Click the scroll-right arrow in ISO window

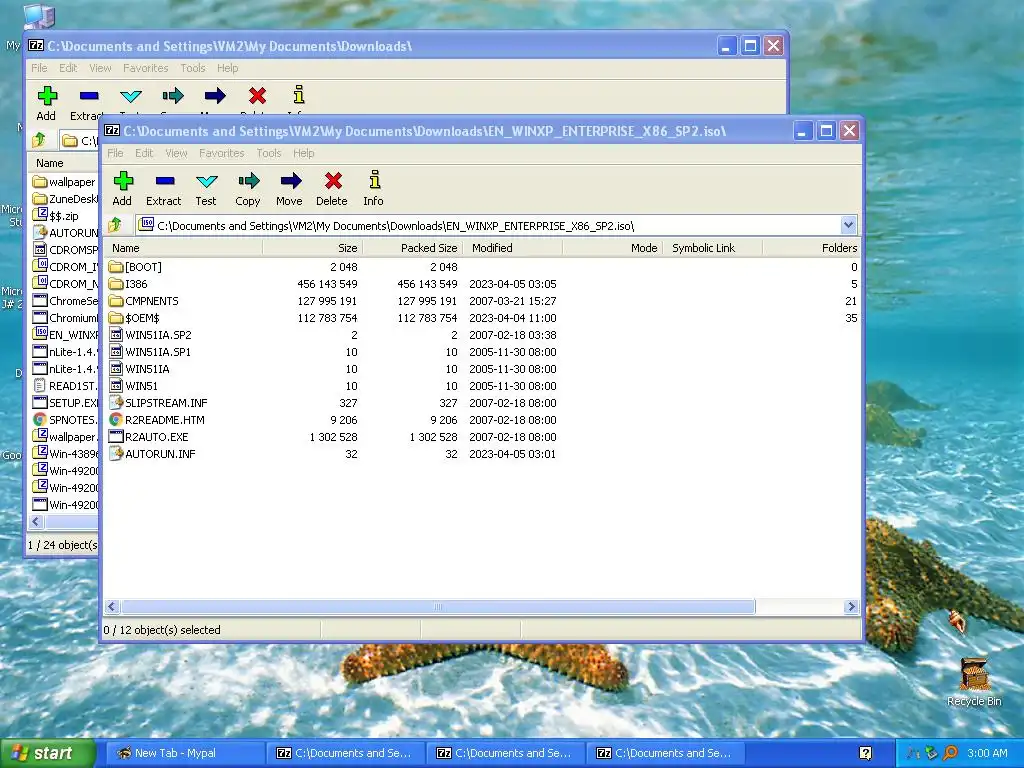851,607
